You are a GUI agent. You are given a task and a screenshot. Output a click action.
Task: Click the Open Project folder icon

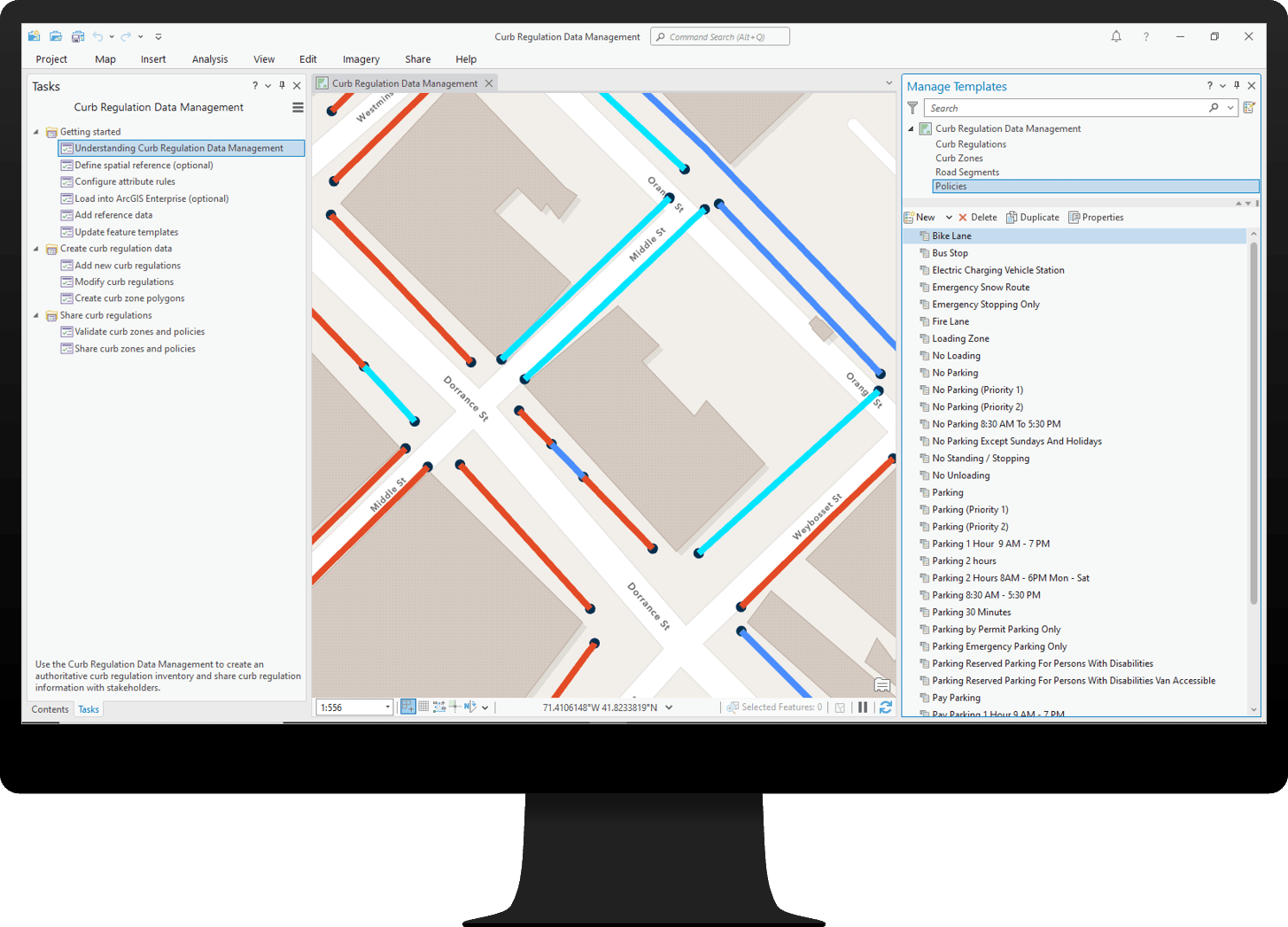click(x=56, y=36)
